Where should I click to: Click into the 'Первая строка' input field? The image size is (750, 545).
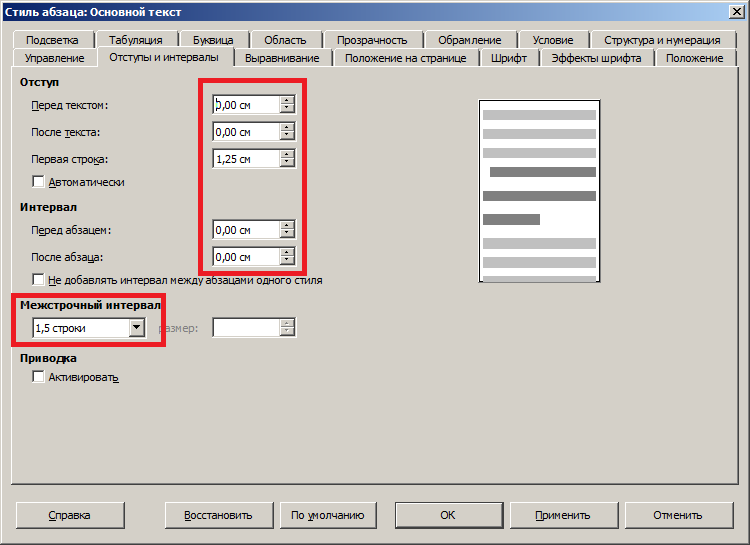(x=246, y=158)
